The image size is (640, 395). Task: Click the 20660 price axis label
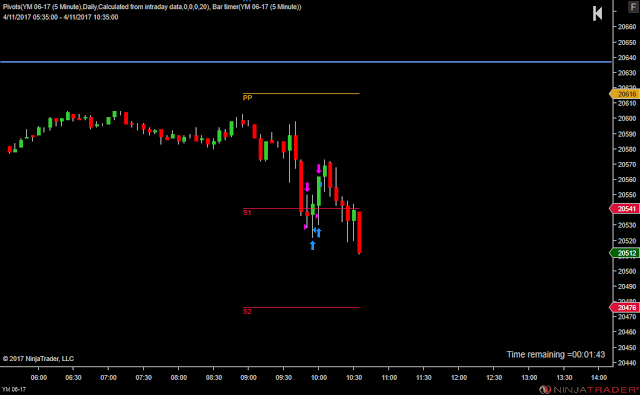coord(627,27)
